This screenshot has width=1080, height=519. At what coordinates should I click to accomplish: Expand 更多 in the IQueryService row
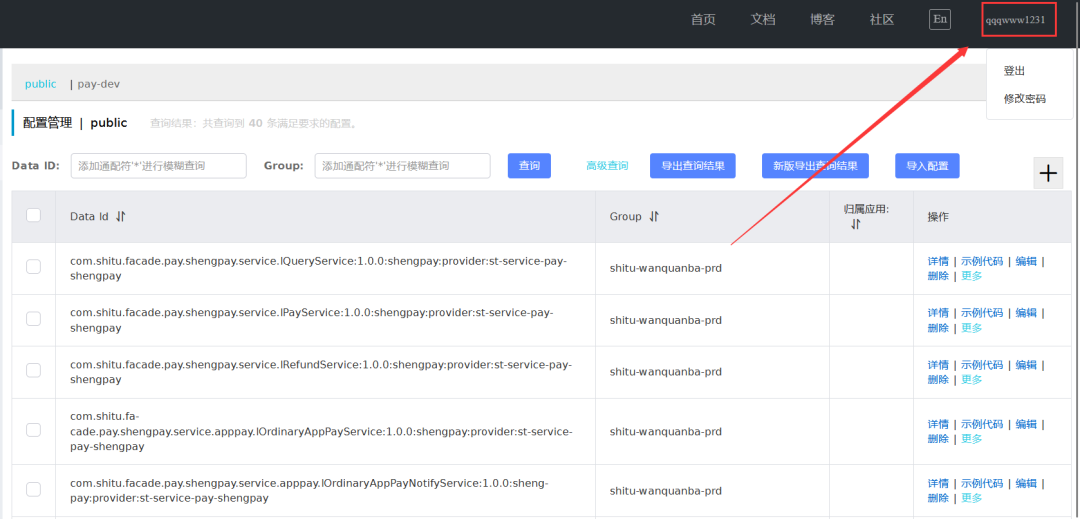(971, 276)
